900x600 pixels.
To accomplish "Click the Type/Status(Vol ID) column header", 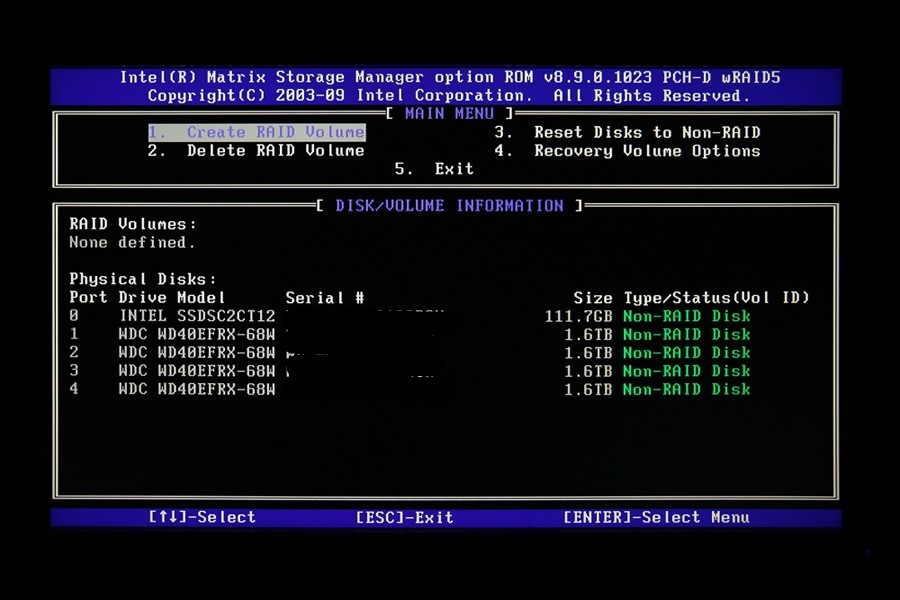I will pos(716,297).
